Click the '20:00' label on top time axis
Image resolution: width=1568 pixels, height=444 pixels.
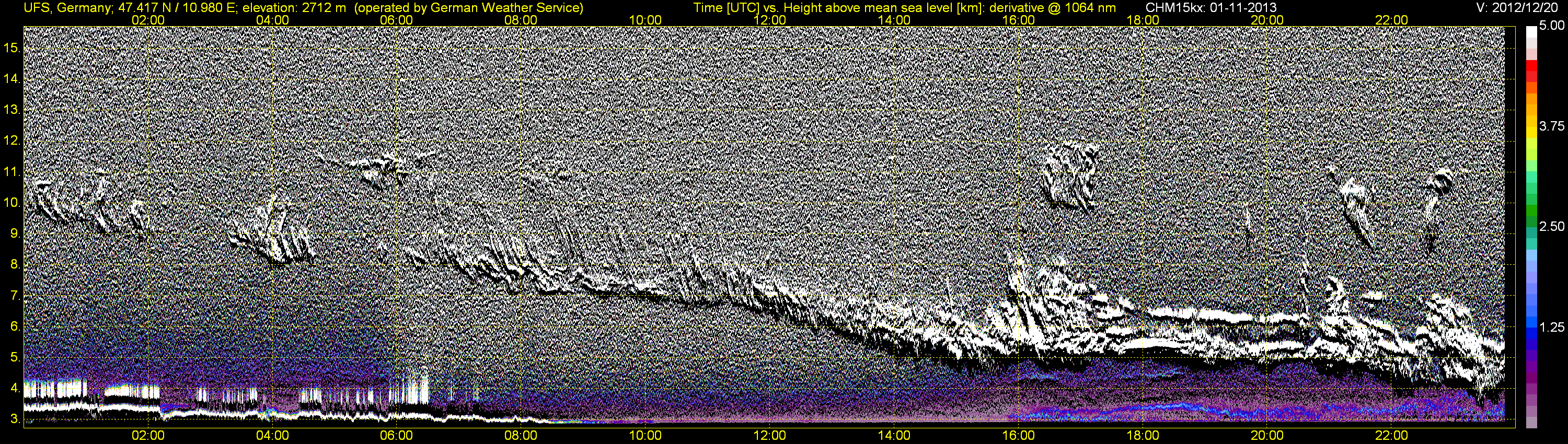(x=1267, y=20)
